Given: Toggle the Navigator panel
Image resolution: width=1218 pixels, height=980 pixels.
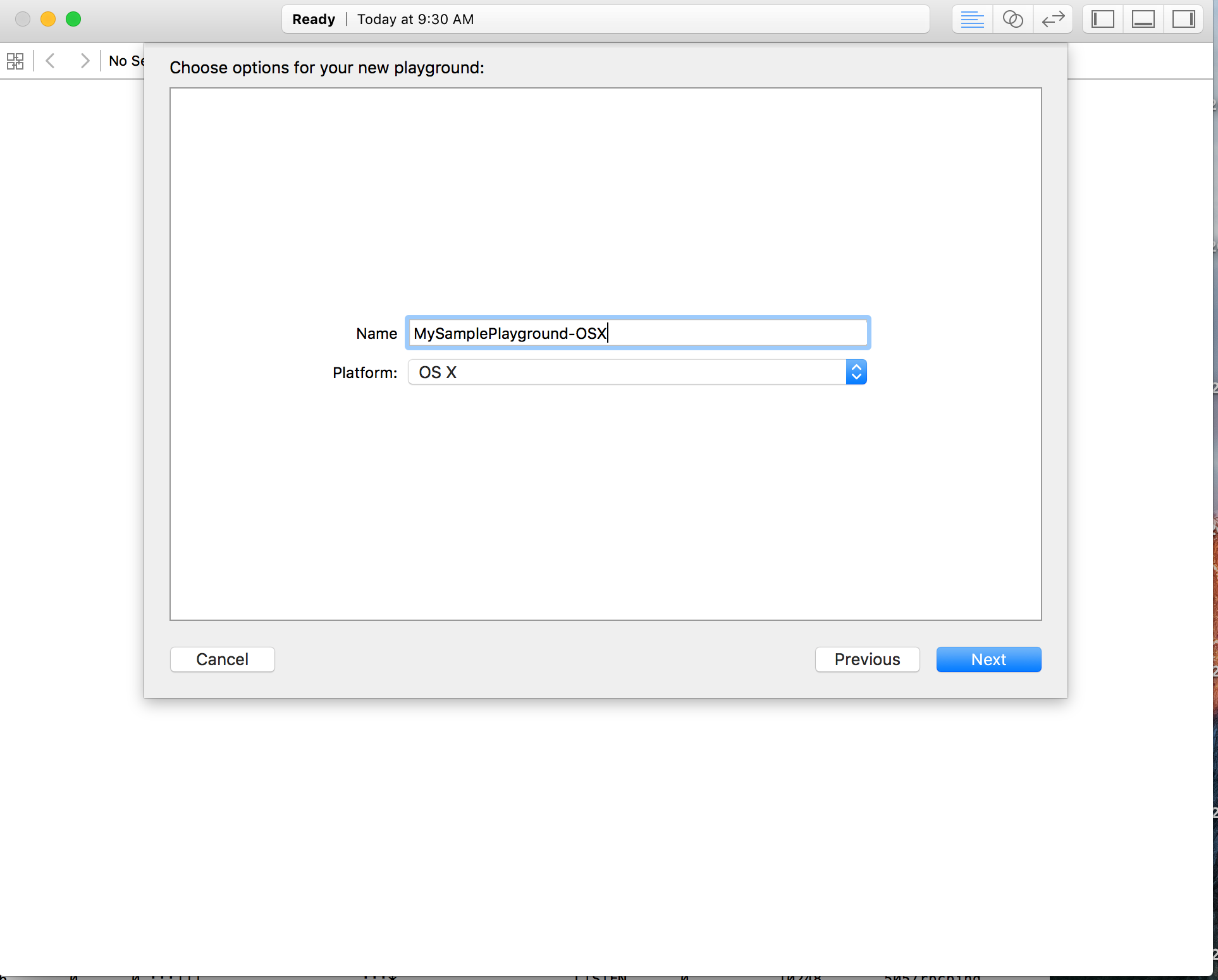Looking at the screenshot, I should [x=1102, y=20].
